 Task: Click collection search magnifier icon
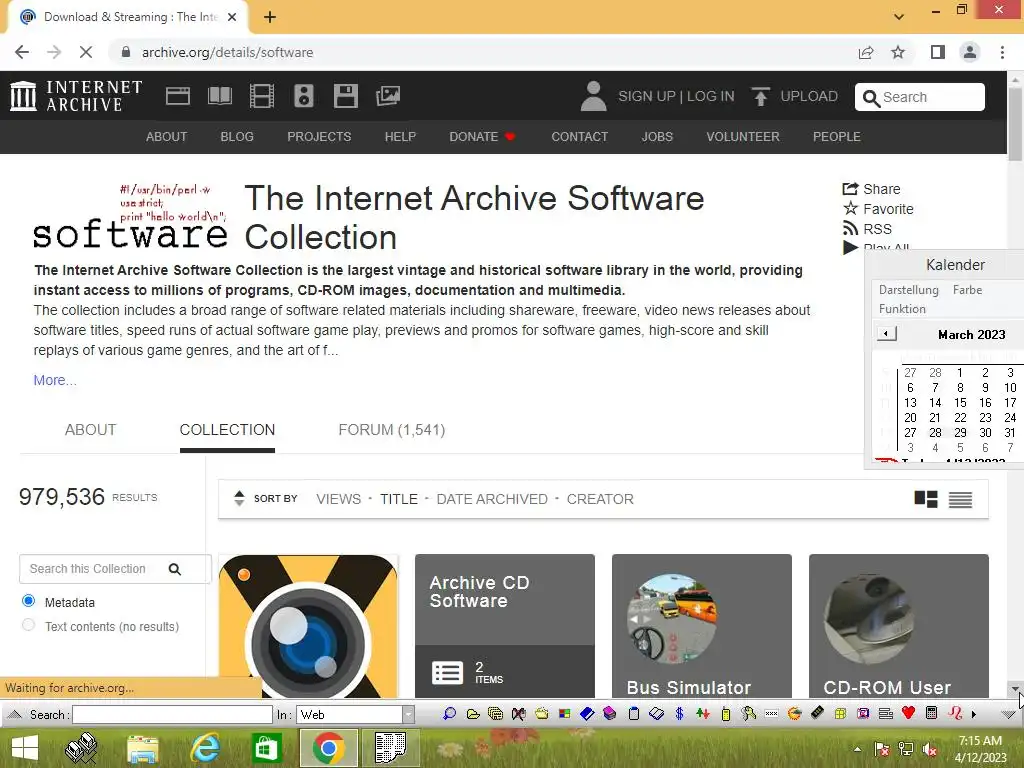(174, 569)
